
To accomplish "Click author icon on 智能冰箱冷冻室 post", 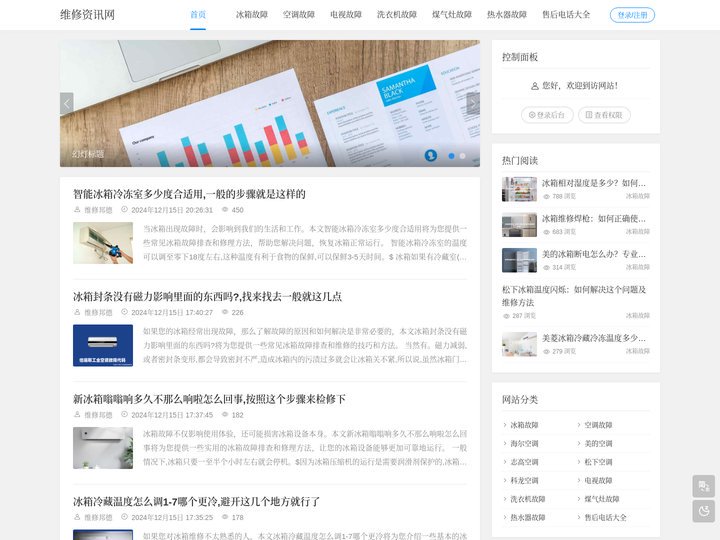I will [x=77, y=209].
